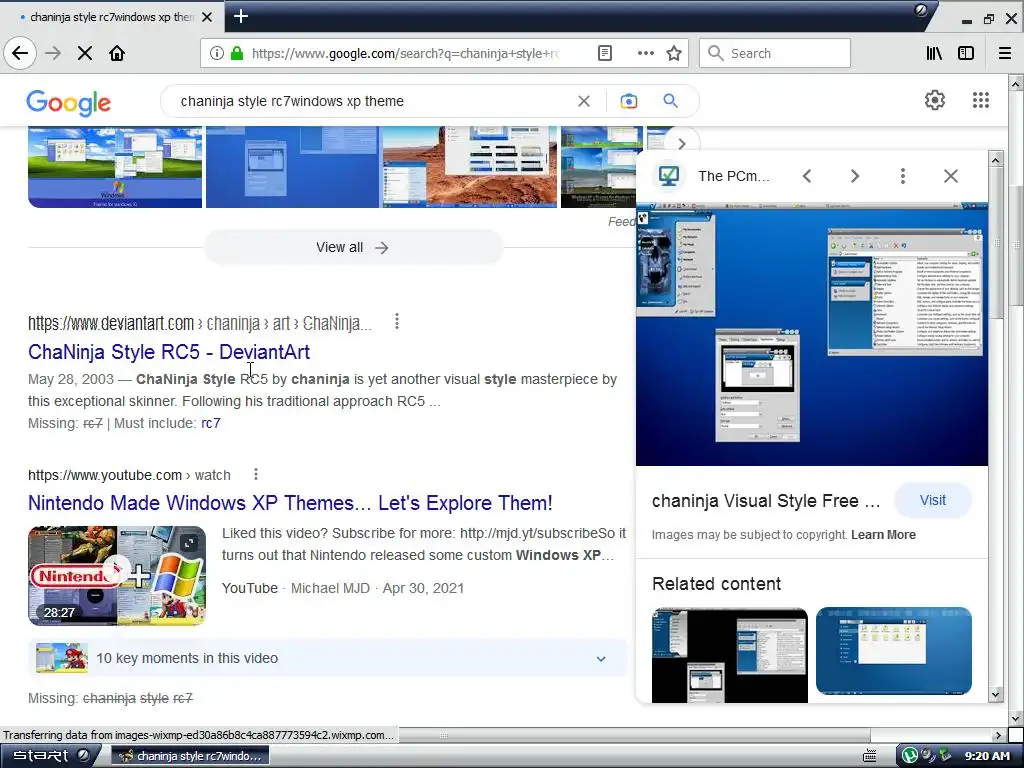Open a new tab with plus button
The height and width of the screenshot is (768, 1024).
coord(240,16)
